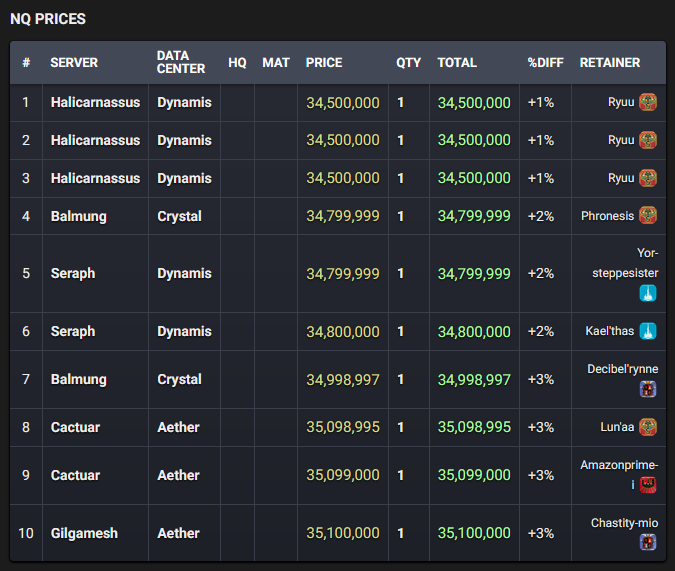Click retainer name Lun'aa
The width and height of the screenshot is (675, 571).
pos(617,427)
